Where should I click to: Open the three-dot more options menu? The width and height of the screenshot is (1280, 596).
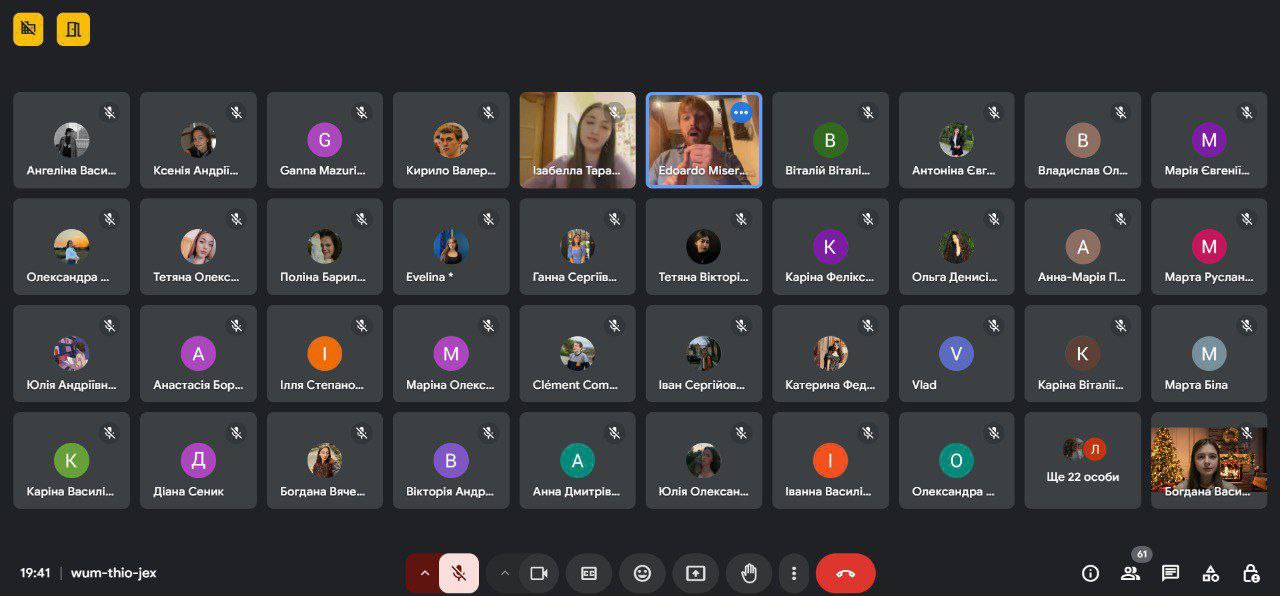793,573
